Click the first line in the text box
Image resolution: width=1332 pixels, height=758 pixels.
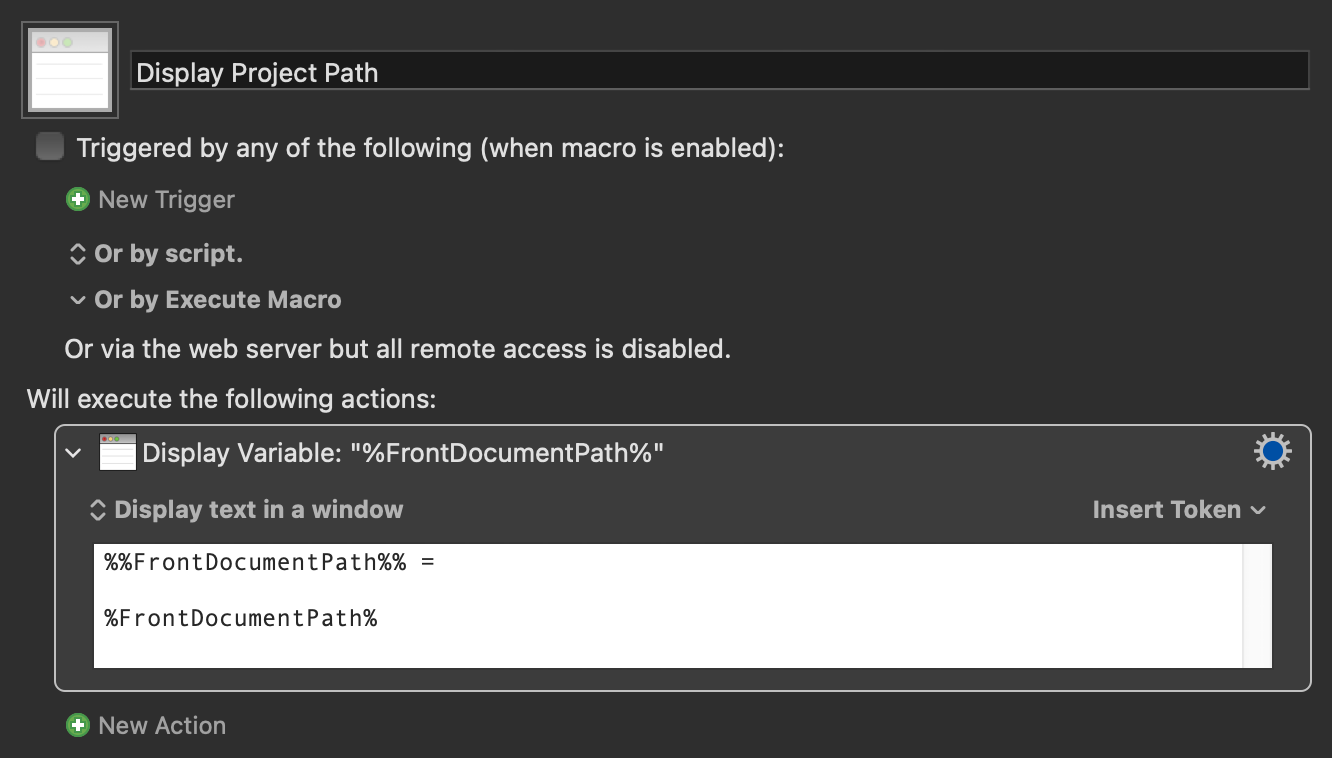click(270, 563)
